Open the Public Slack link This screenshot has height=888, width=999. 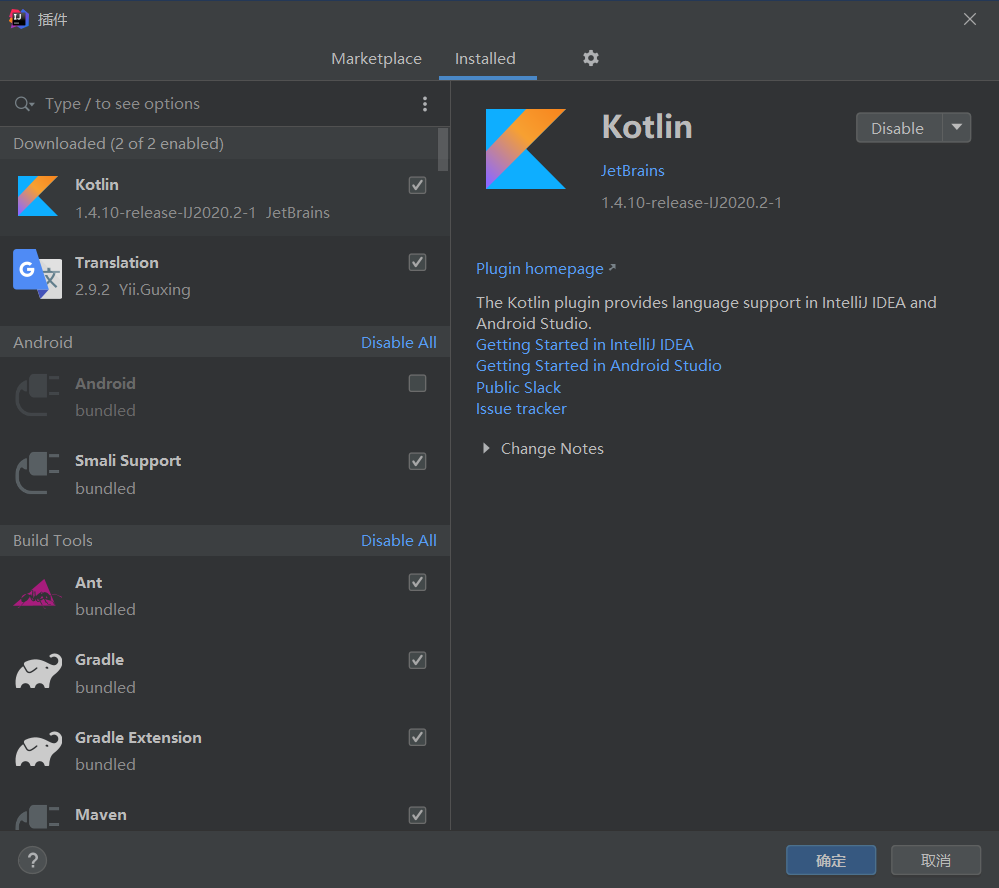point(518,387)
